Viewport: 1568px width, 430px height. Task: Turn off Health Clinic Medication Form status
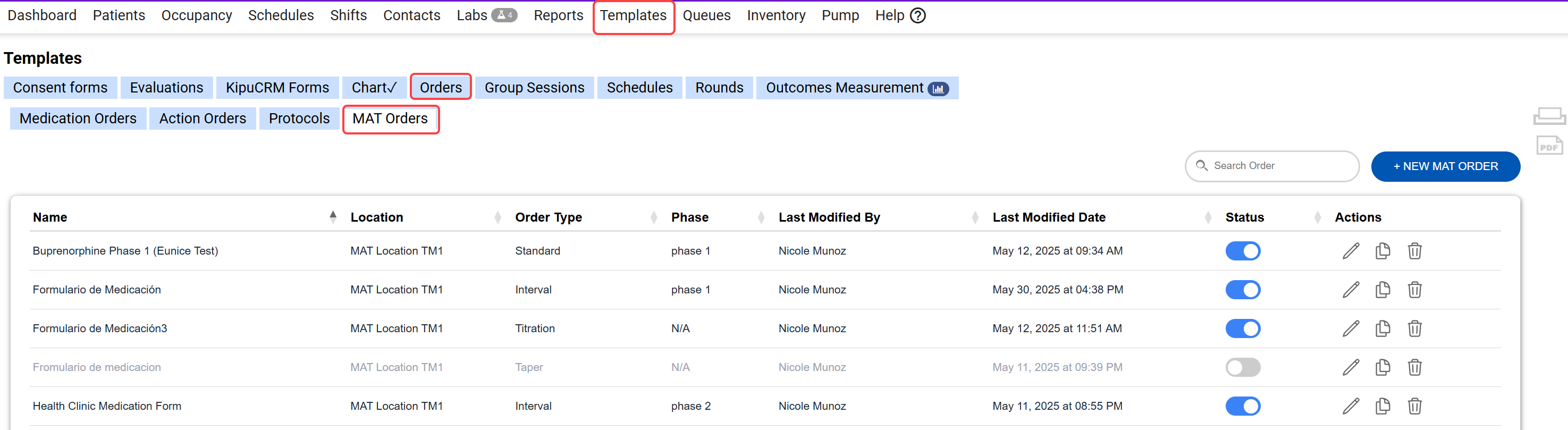coord(1242,406)
